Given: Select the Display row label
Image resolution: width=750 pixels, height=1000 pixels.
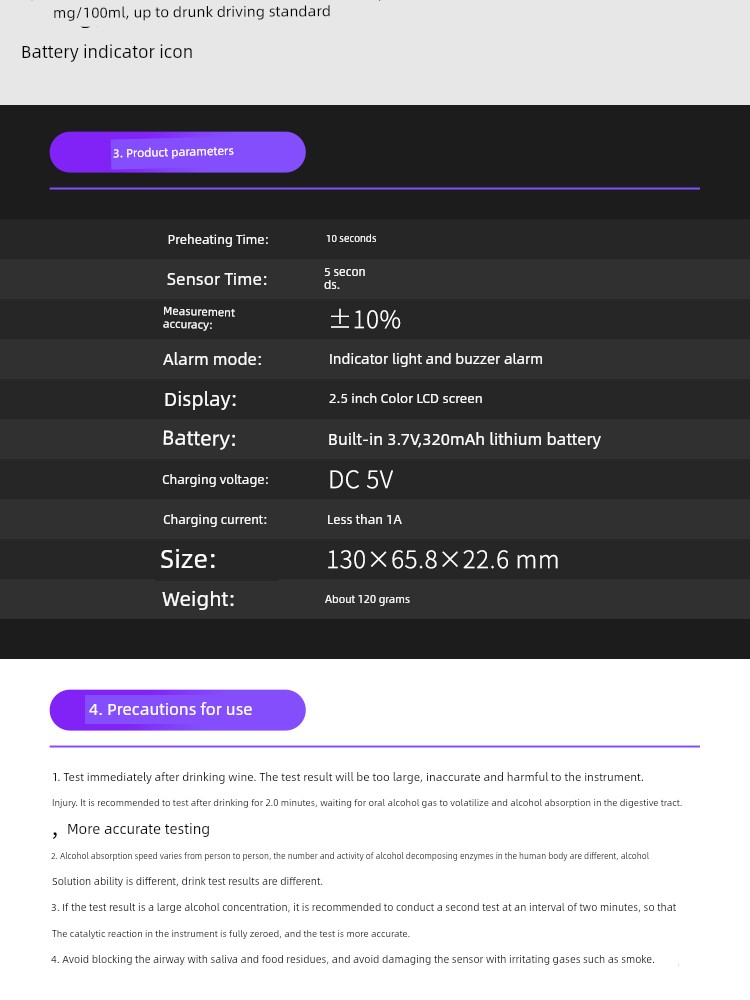Looking at the screenshot, I should (x=200, y=399).
